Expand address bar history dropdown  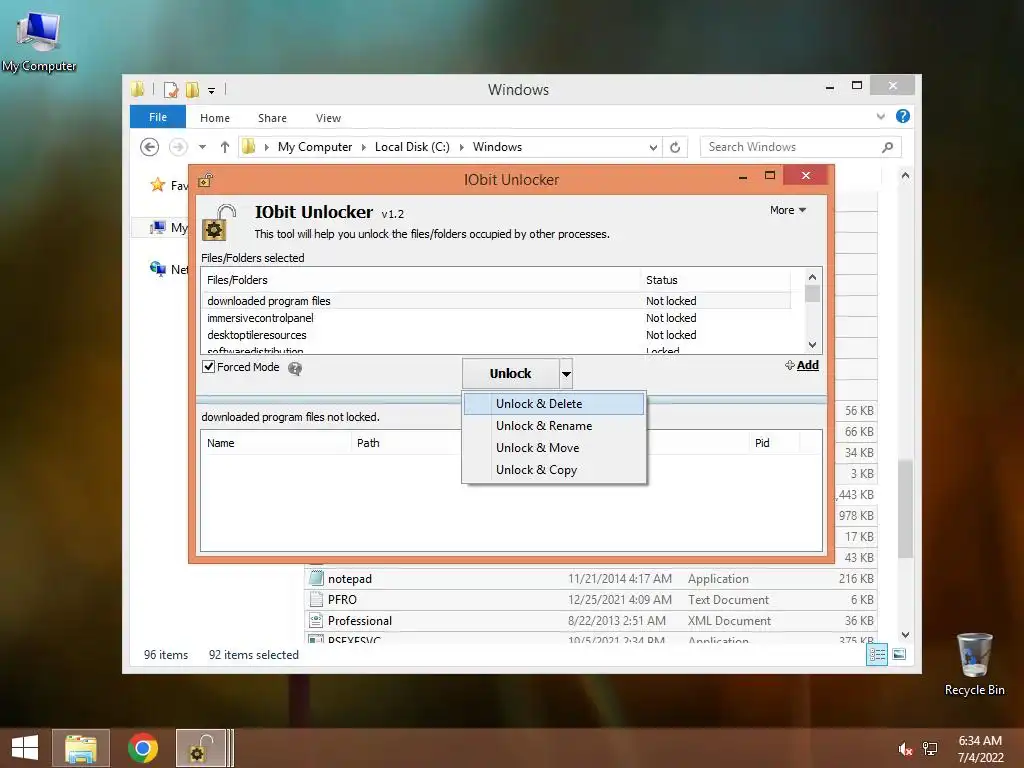pos(653,148)
